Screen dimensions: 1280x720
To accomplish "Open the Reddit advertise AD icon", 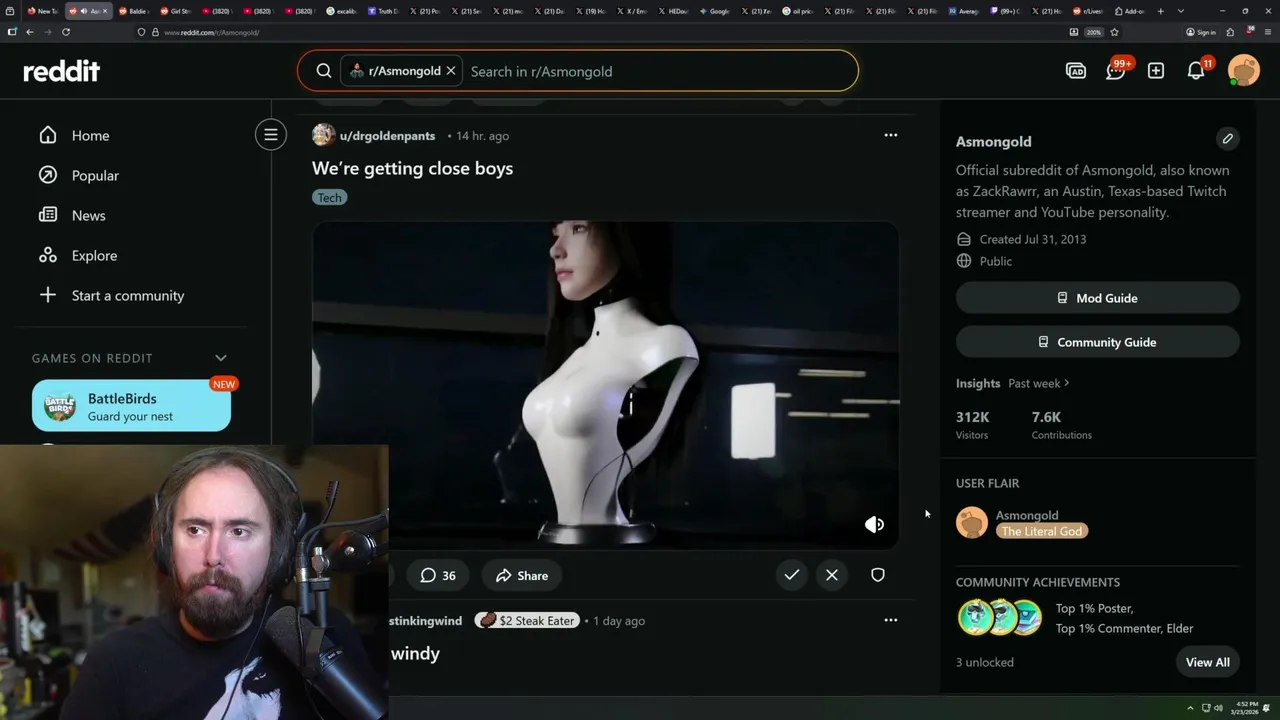I will (x=1076, y=71).
